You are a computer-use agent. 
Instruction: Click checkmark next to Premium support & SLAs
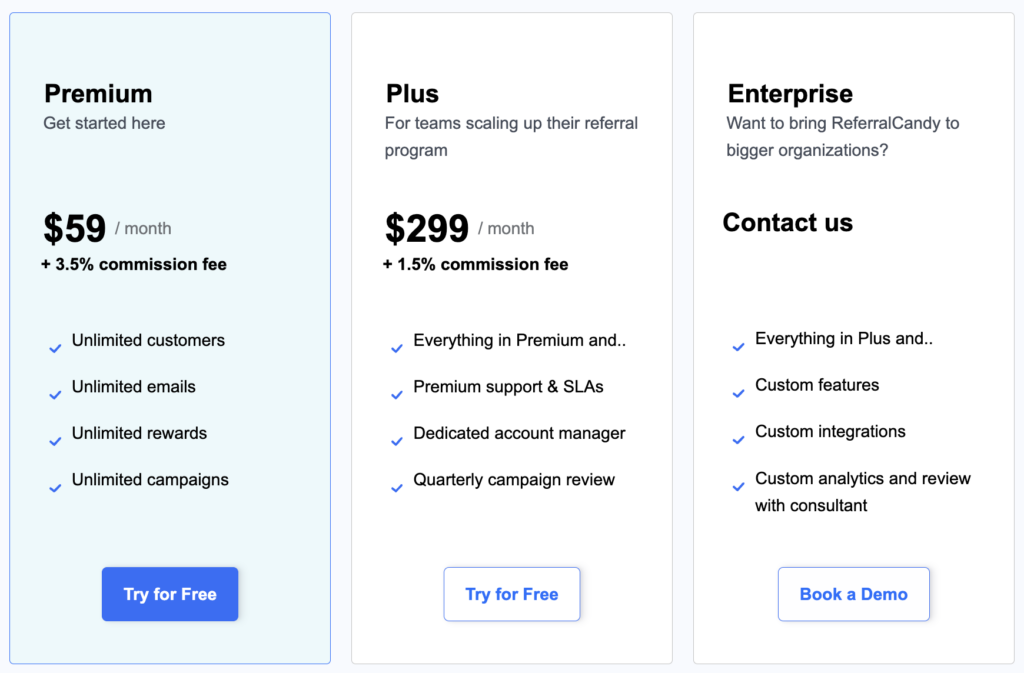397,395
